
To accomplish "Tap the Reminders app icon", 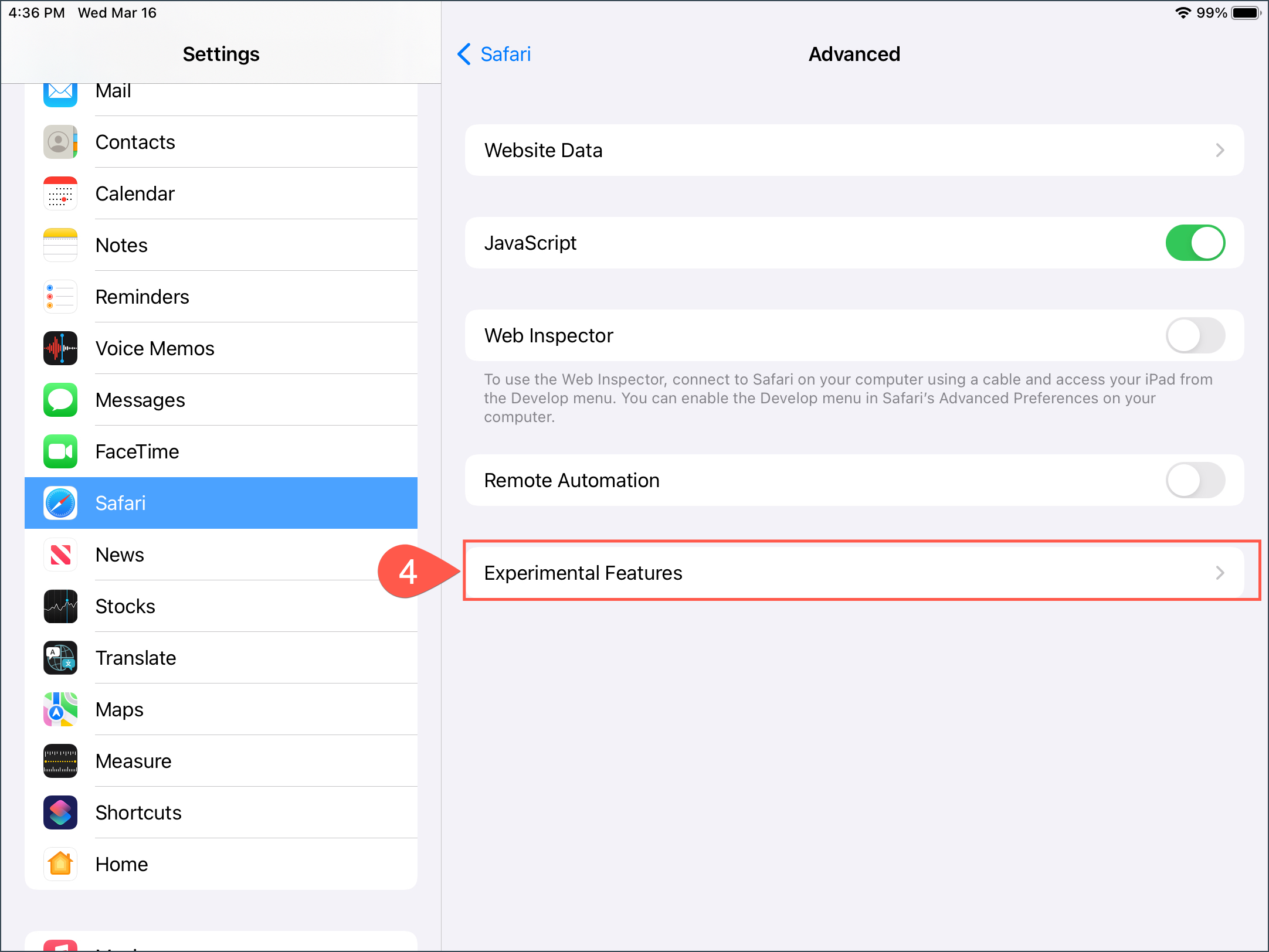I will point(60,297).
